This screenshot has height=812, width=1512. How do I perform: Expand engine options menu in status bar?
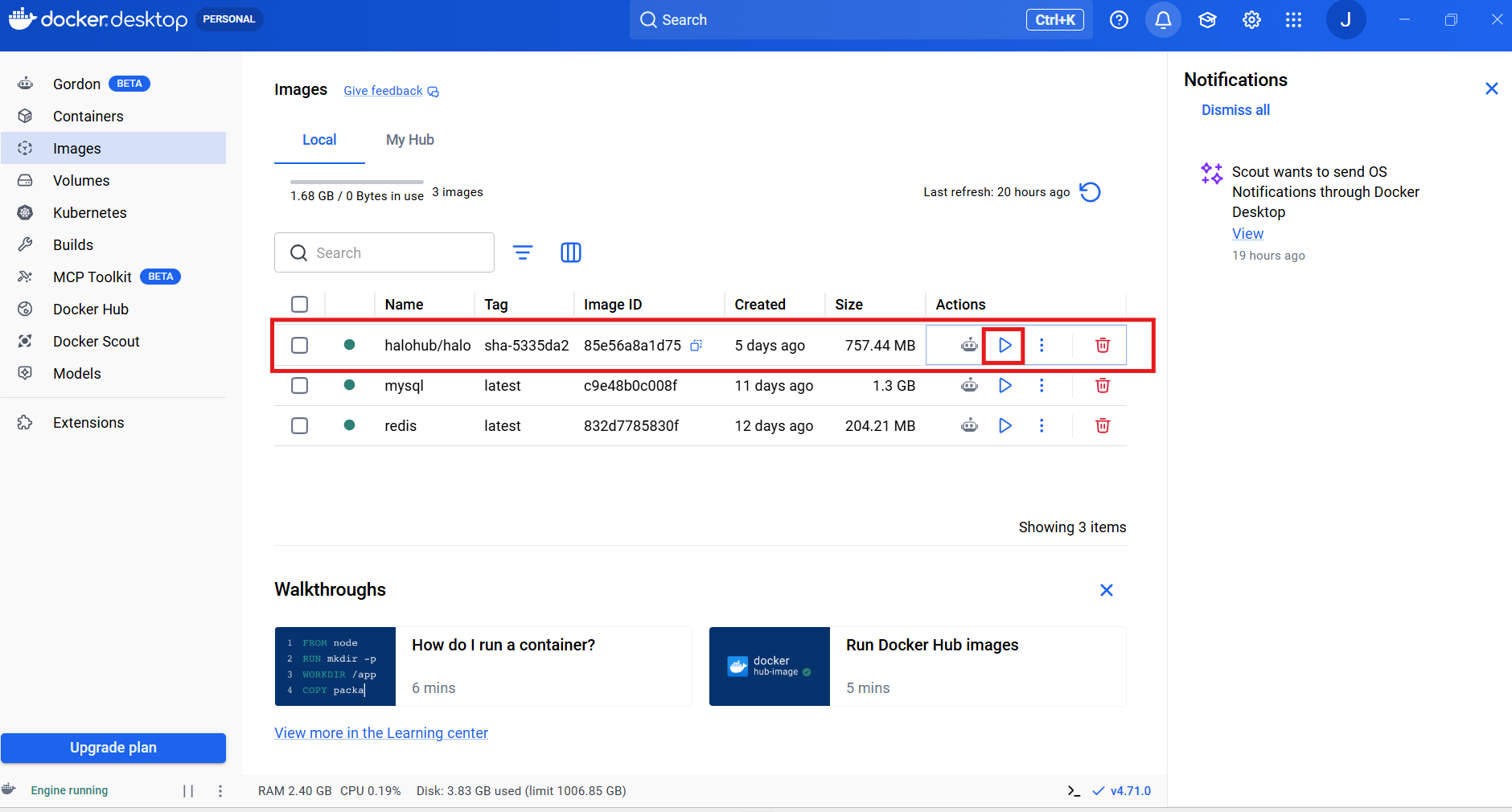[220, 791]
